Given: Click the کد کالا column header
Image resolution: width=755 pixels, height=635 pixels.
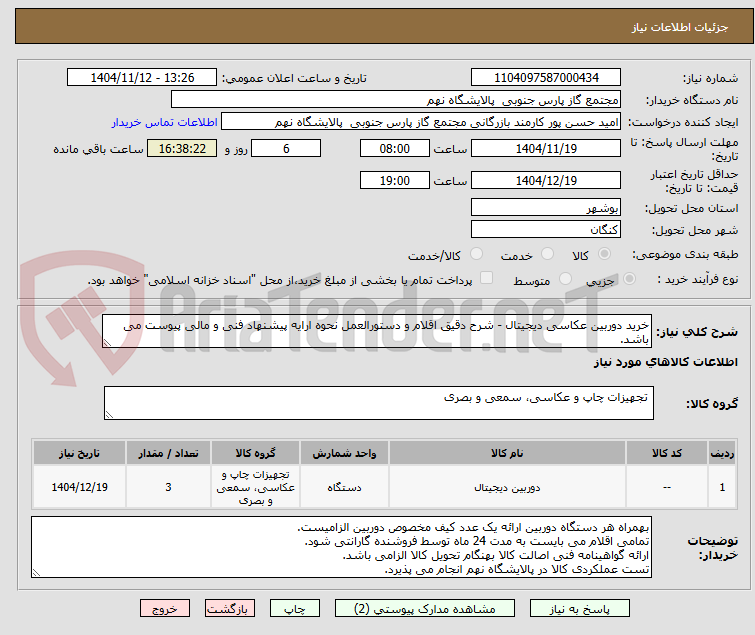Looking at the screenshot, I should click(666, 453).
